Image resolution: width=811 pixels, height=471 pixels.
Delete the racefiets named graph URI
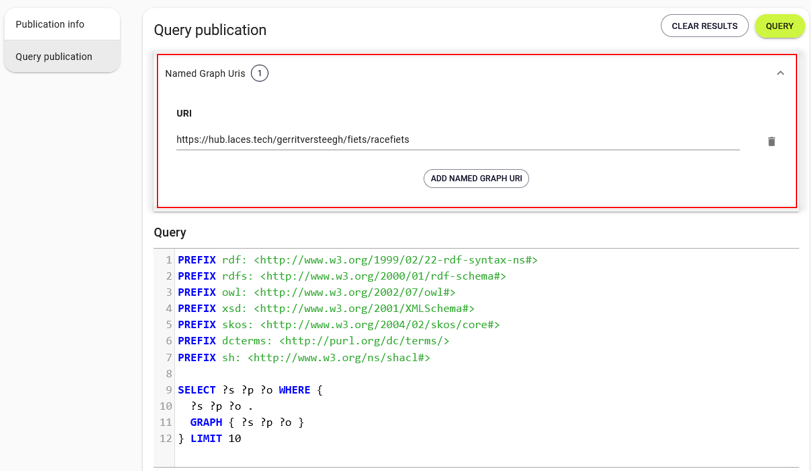coord(771,141)
